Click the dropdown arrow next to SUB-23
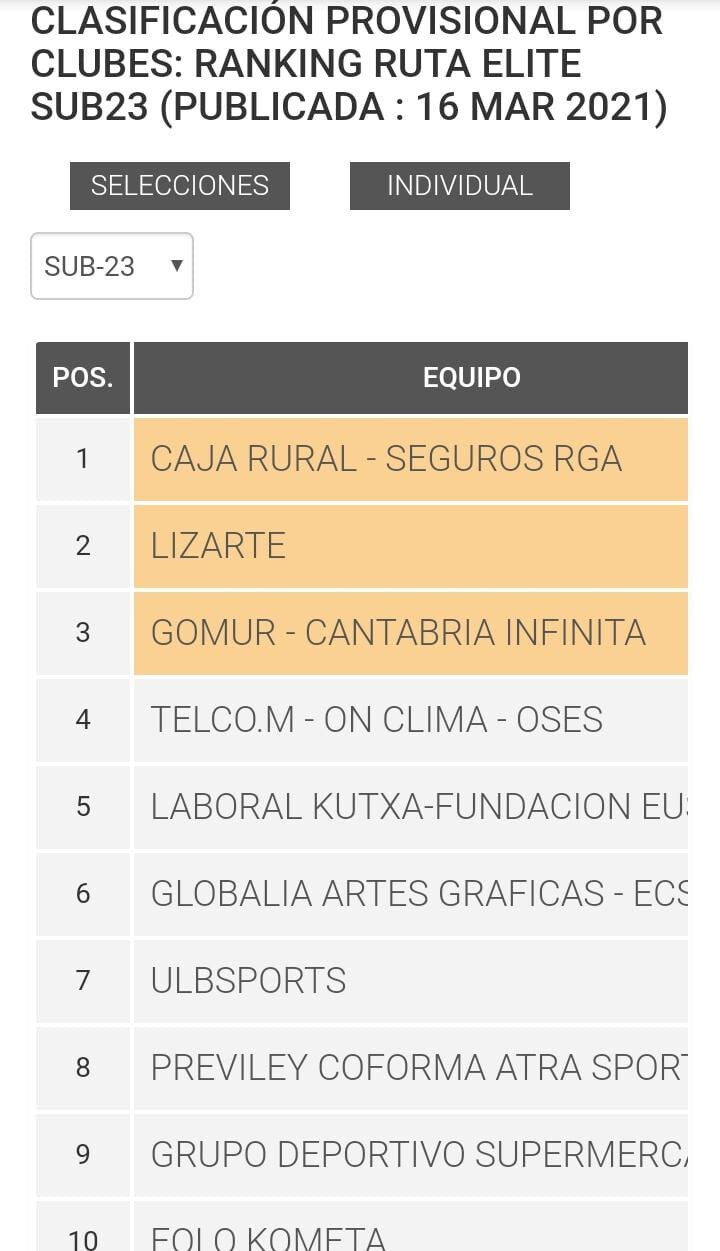This screenshot has width=720, height=1251. 177,266
